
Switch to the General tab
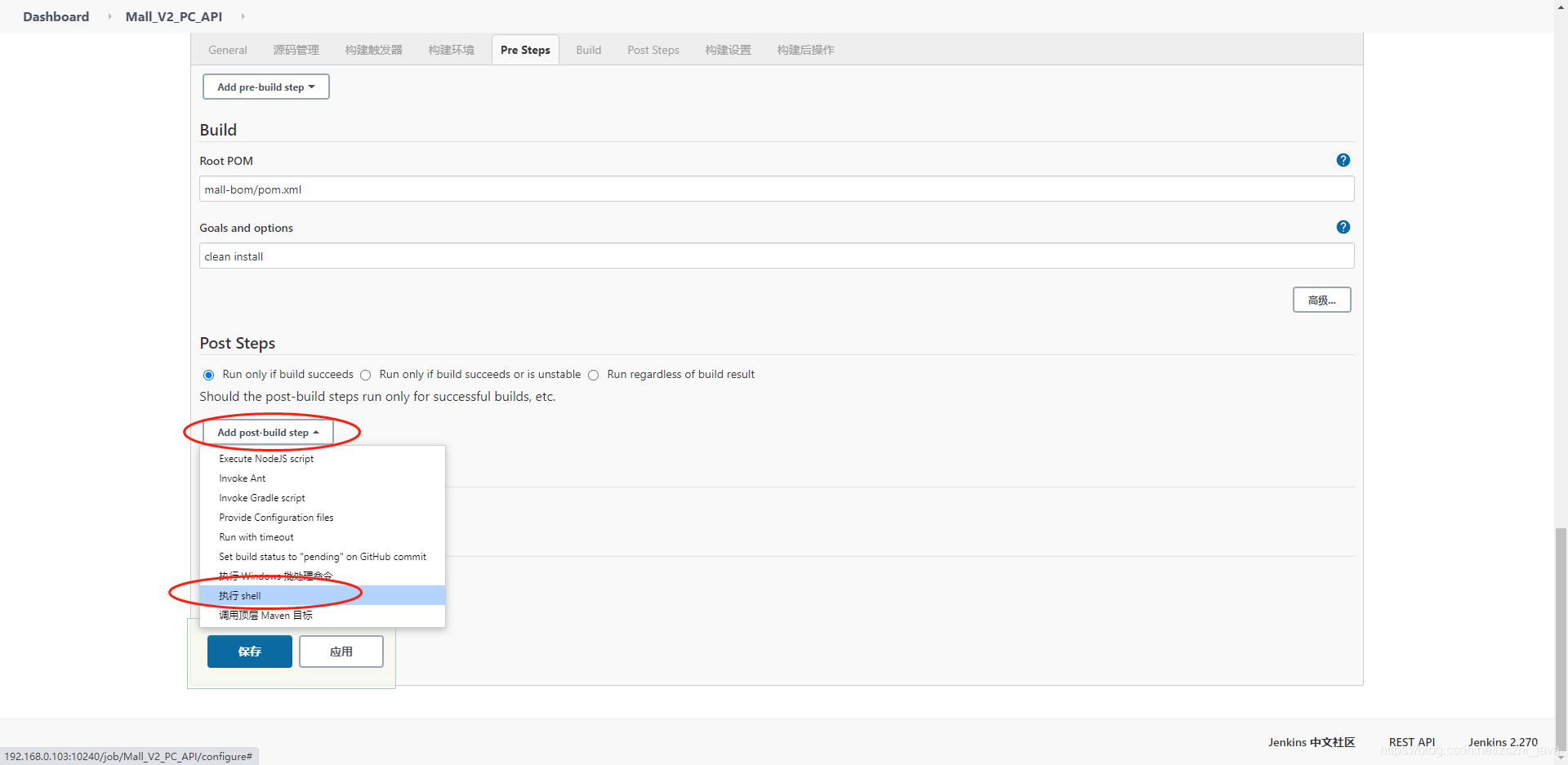coord(228,50)
